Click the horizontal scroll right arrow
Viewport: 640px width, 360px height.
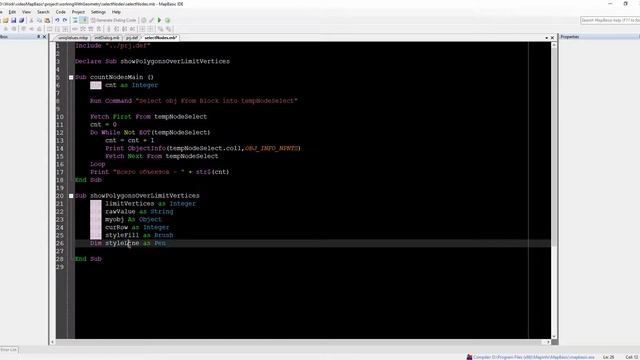pos(548,342)
